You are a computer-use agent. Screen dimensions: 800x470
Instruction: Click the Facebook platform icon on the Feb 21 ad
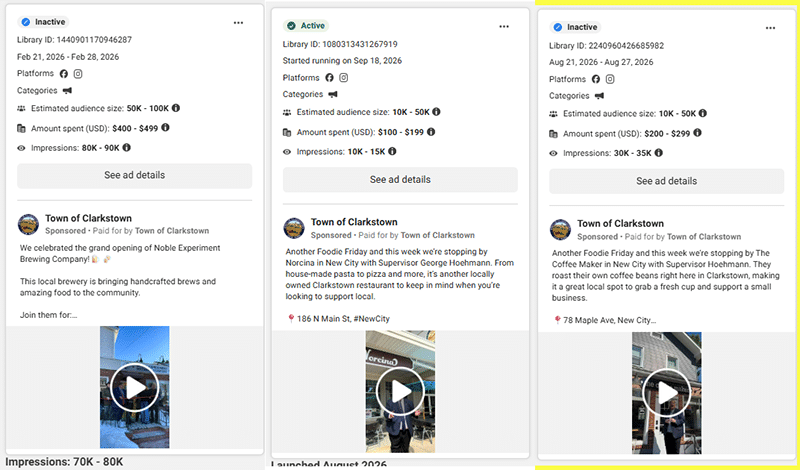pyautogui.click(x=63, y=73)
